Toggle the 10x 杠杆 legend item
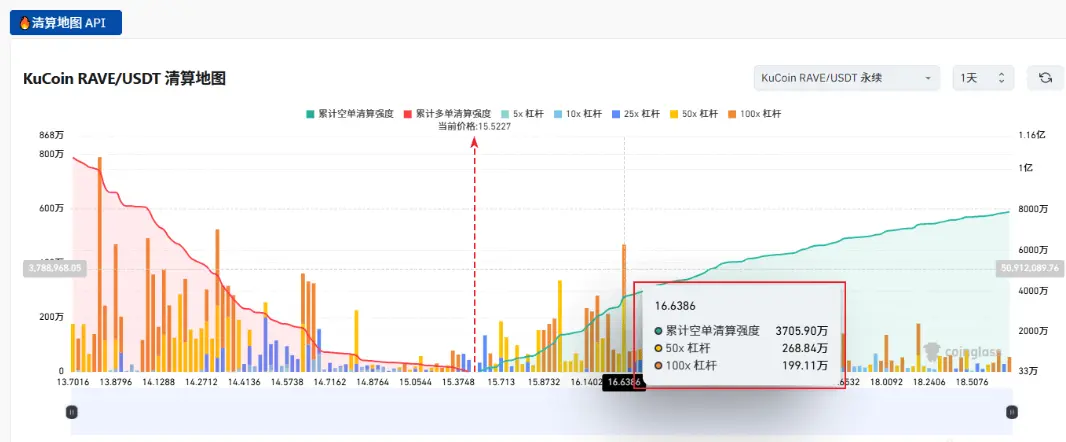The height and width of the screenshot is (442, 1066). [x=579, y=114]
